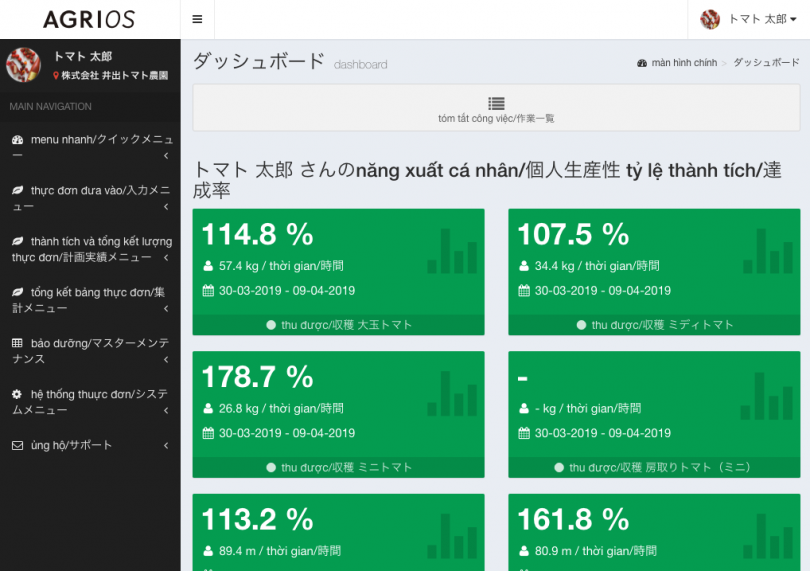Click bar chart icon in 107.5 % card
This screenshot has width=810, height=571.
point(768,251)
